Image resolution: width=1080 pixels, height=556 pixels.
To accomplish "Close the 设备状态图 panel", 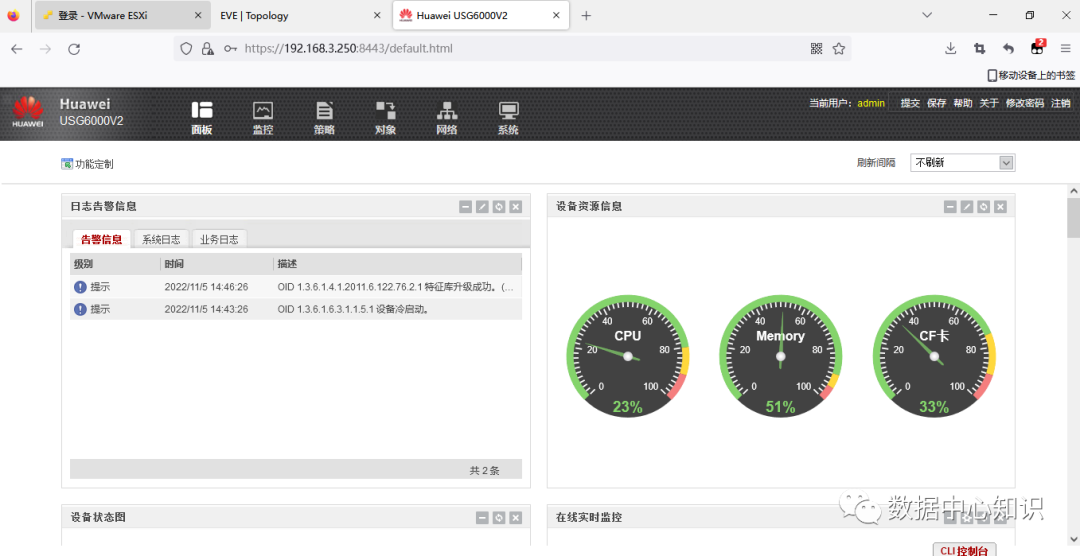I will pos(516,517).
